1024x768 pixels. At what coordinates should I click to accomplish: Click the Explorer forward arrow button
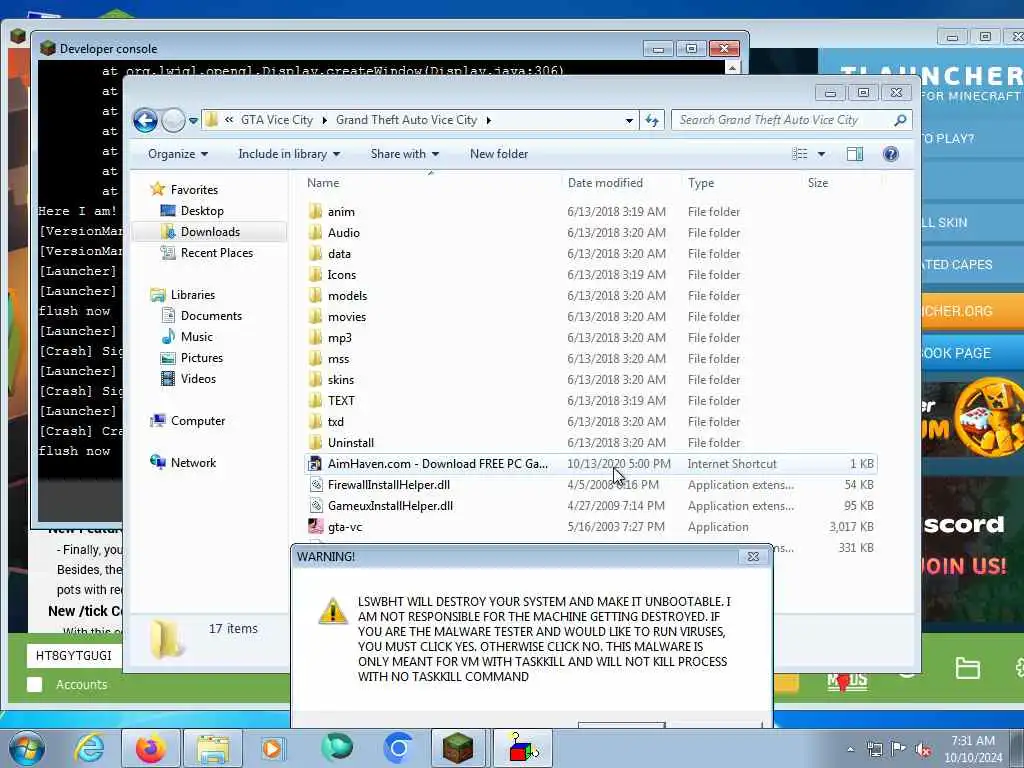(173, 120)
